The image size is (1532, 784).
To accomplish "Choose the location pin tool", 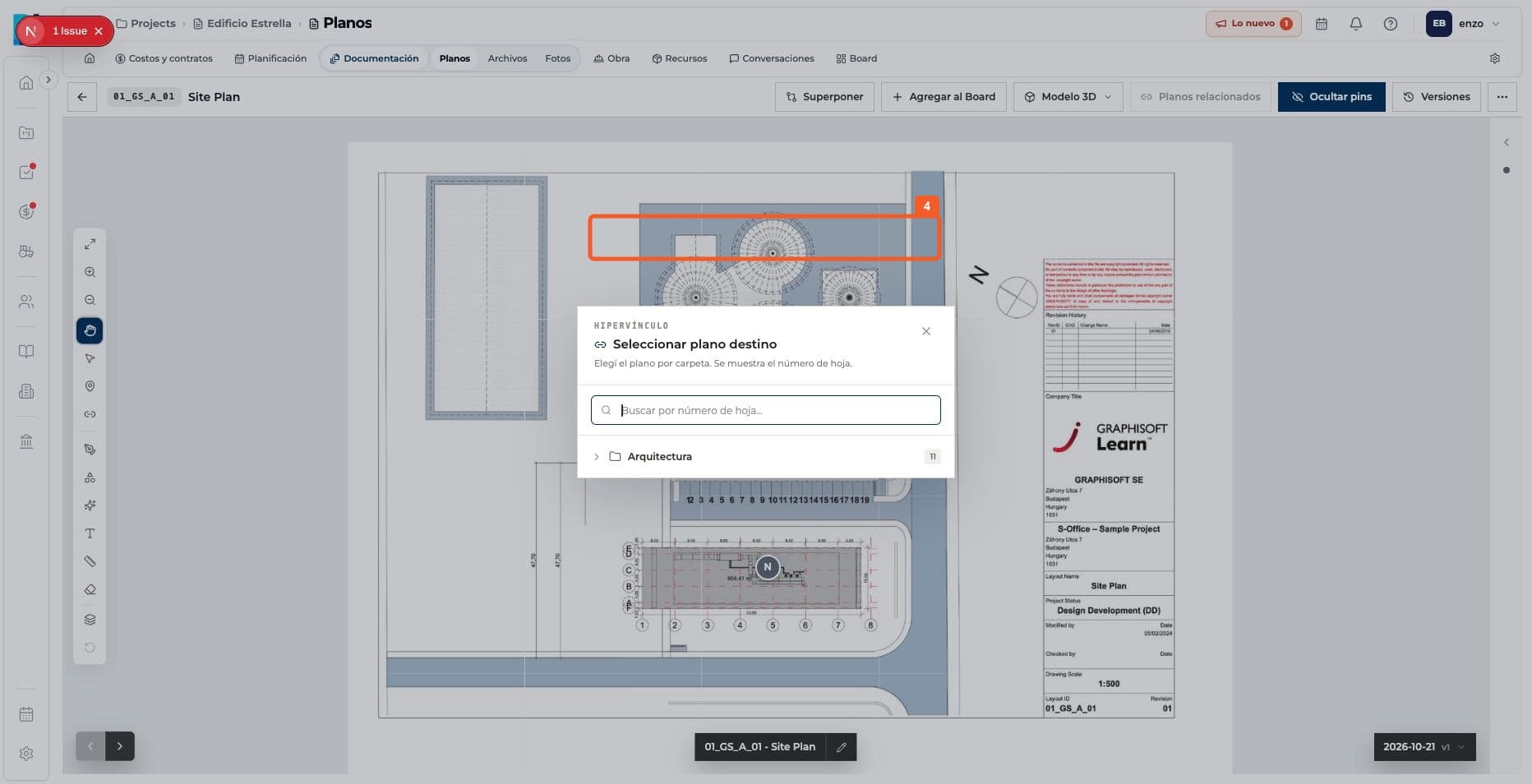I will 90,386.
